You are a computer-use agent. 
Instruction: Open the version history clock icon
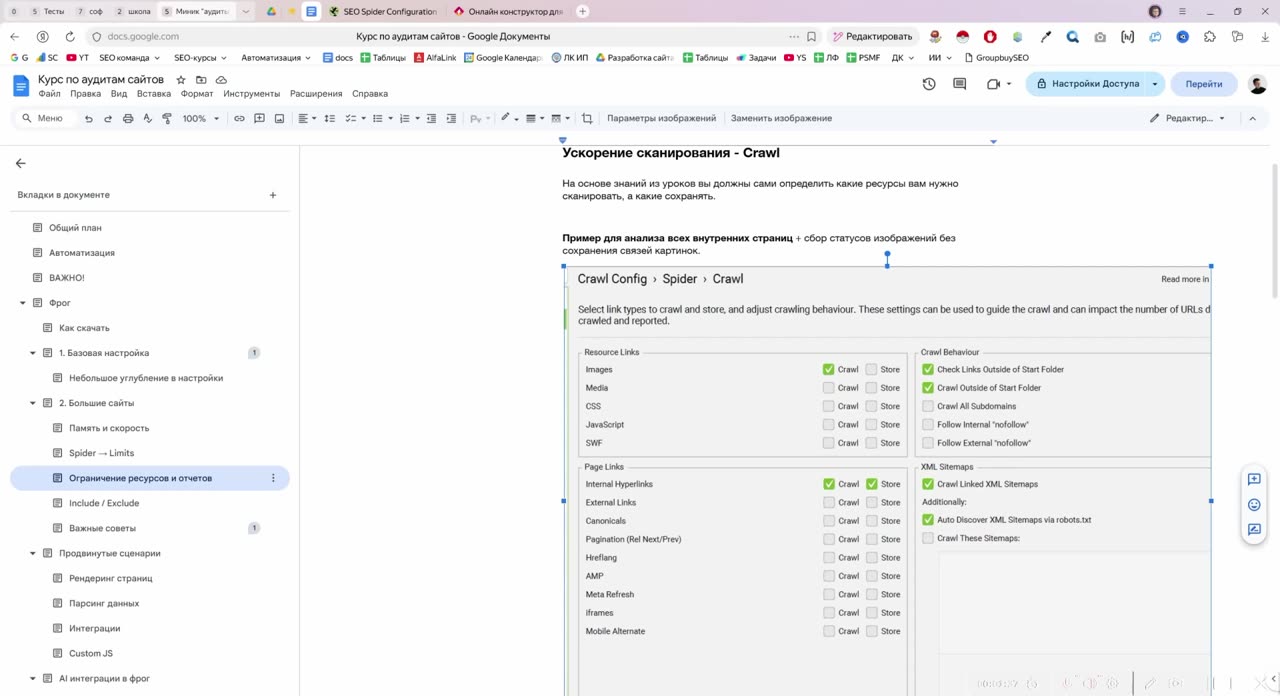coord(929,84)
